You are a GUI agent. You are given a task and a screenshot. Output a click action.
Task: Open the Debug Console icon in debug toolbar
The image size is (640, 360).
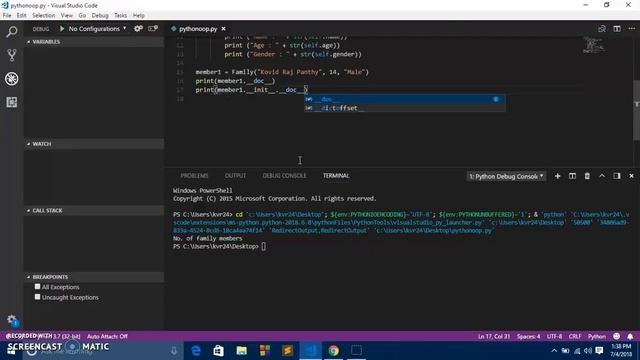click(153, 29)
